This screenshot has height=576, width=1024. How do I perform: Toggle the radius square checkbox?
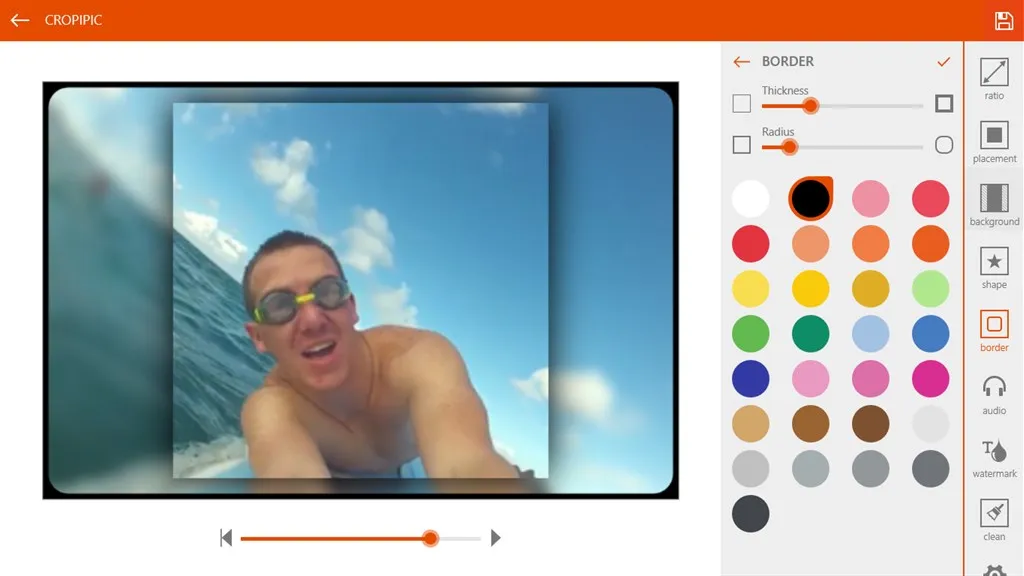click(x=741, y=145)
